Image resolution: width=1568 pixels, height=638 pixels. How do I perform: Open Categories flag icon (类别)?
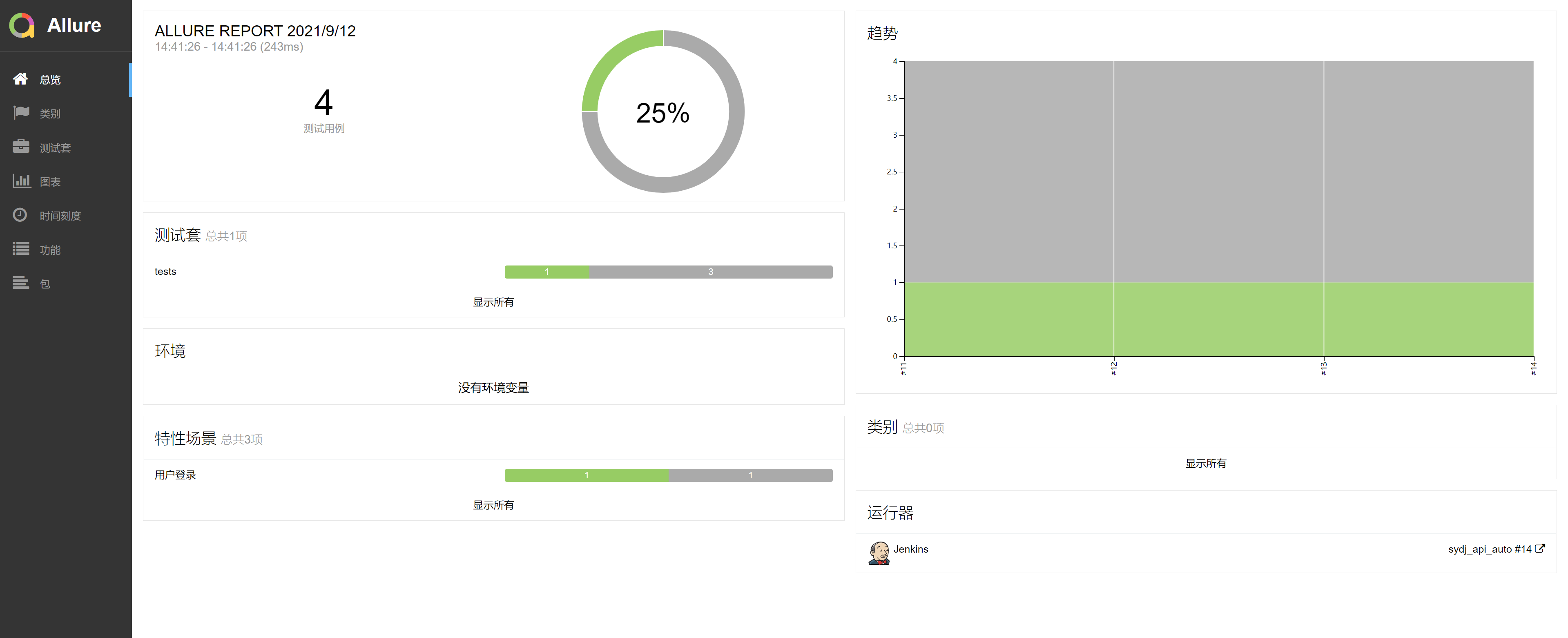(21, 113)
